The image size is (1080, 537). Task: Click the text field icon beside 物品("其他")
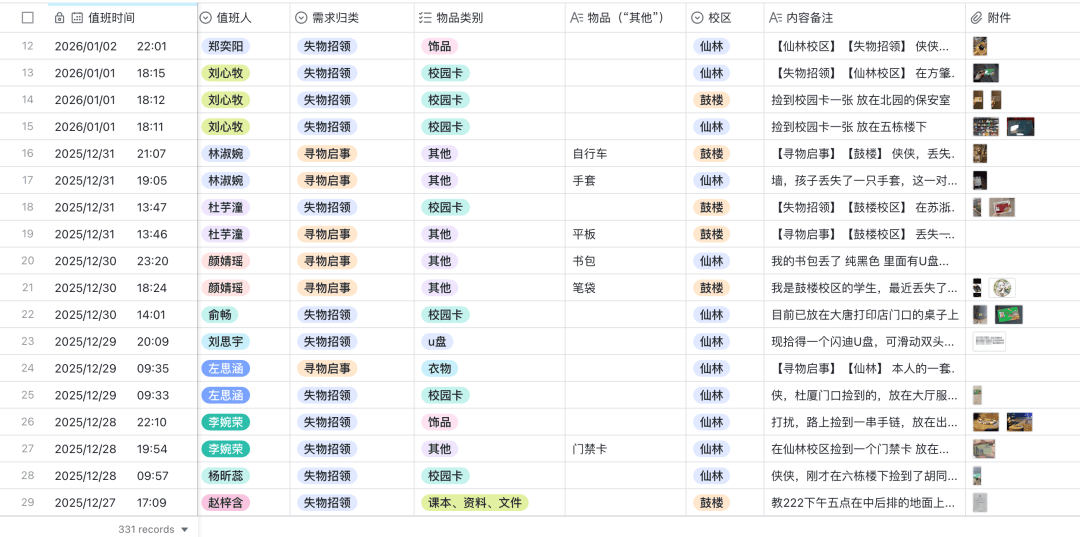pyautogui.click(x=576, y=18)
